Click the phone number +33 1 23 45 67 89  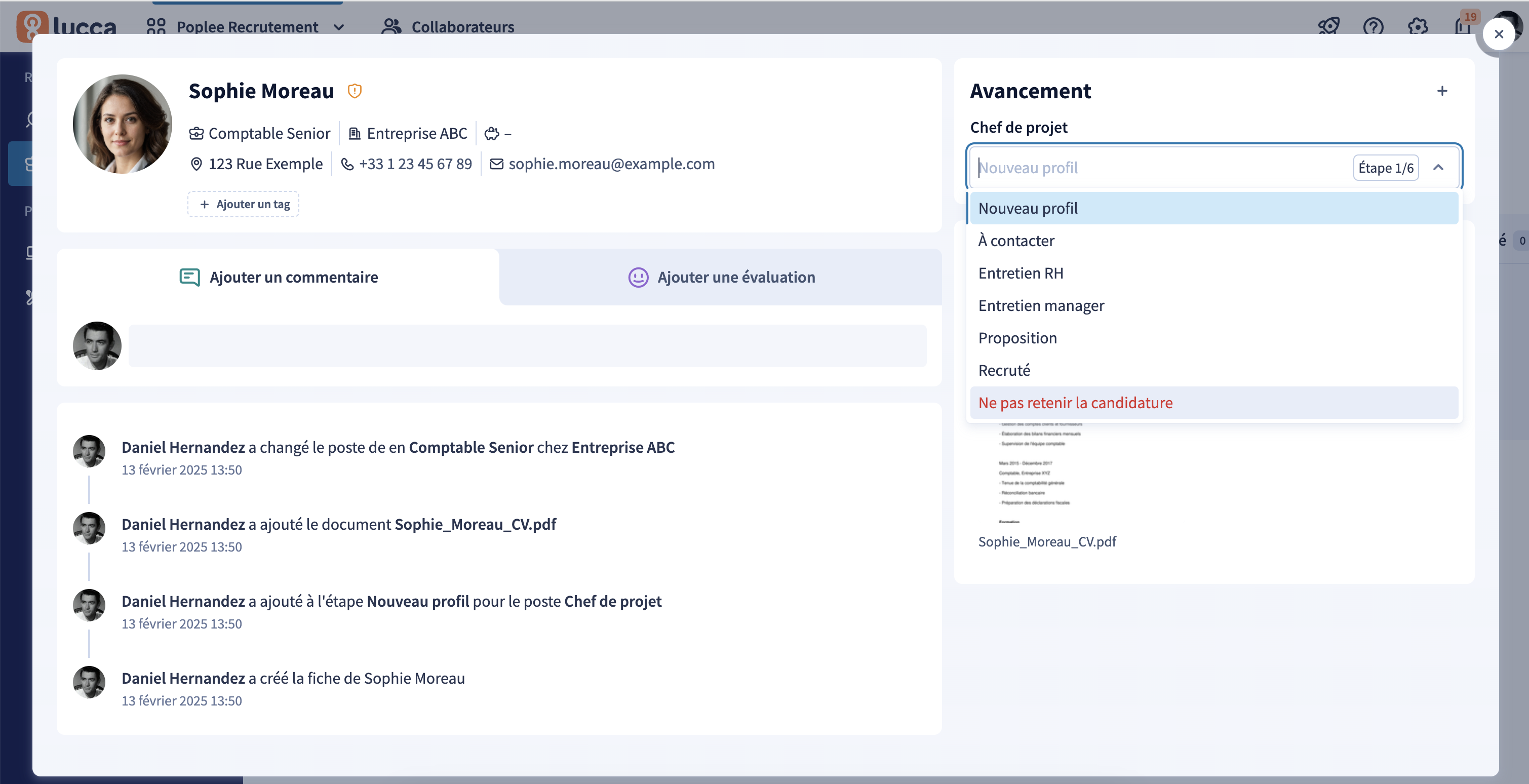(415, 163)
